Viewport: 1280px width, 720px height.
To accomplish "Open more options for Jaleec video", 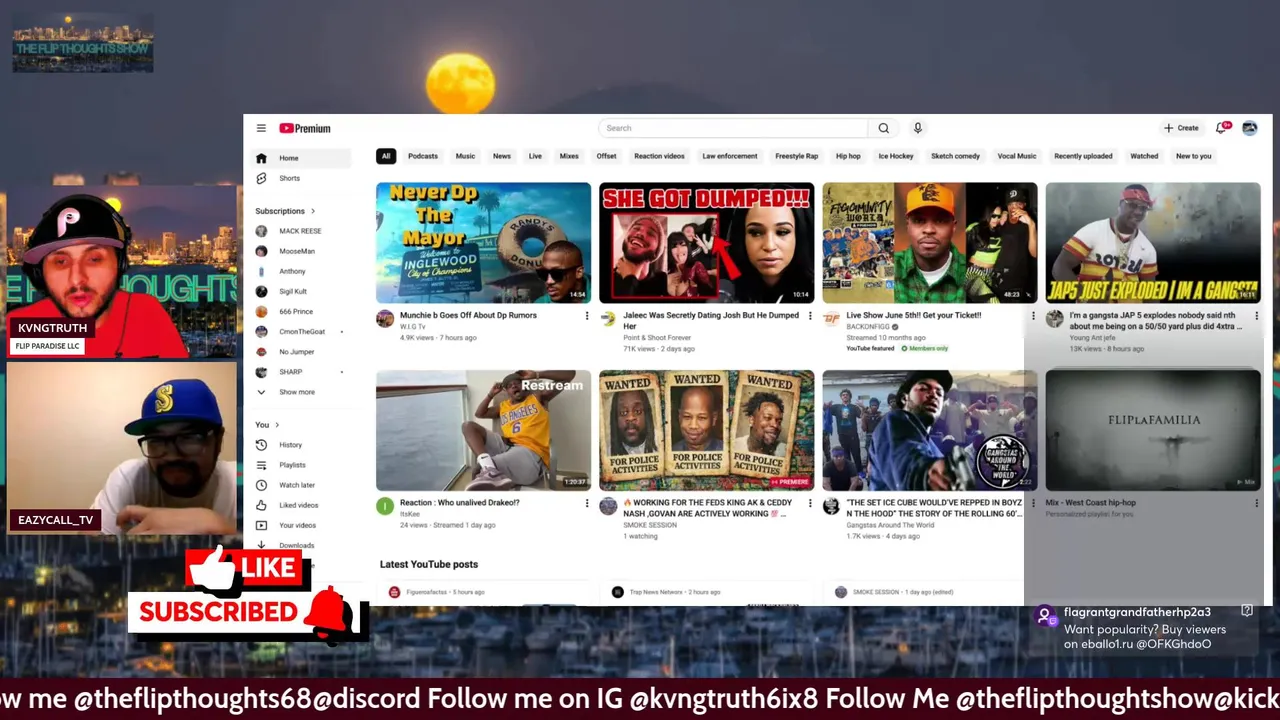I will click(810, 316).
